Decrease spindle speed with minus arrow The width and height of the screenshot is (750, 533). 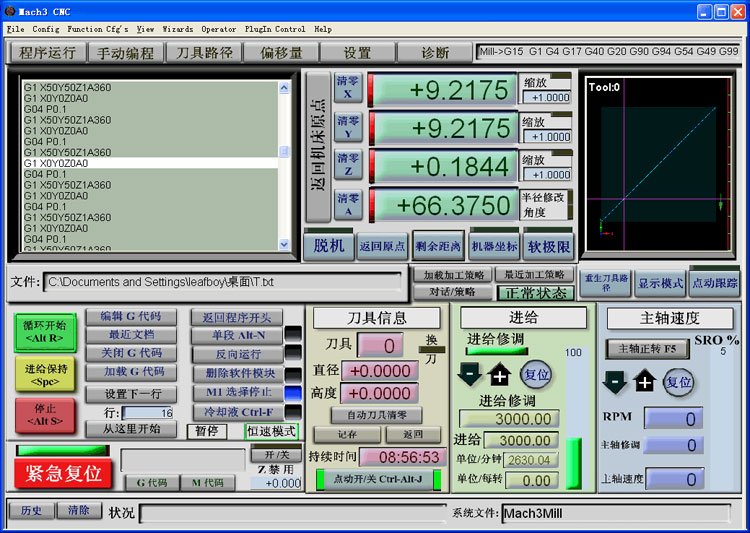(x=615, y=382)
